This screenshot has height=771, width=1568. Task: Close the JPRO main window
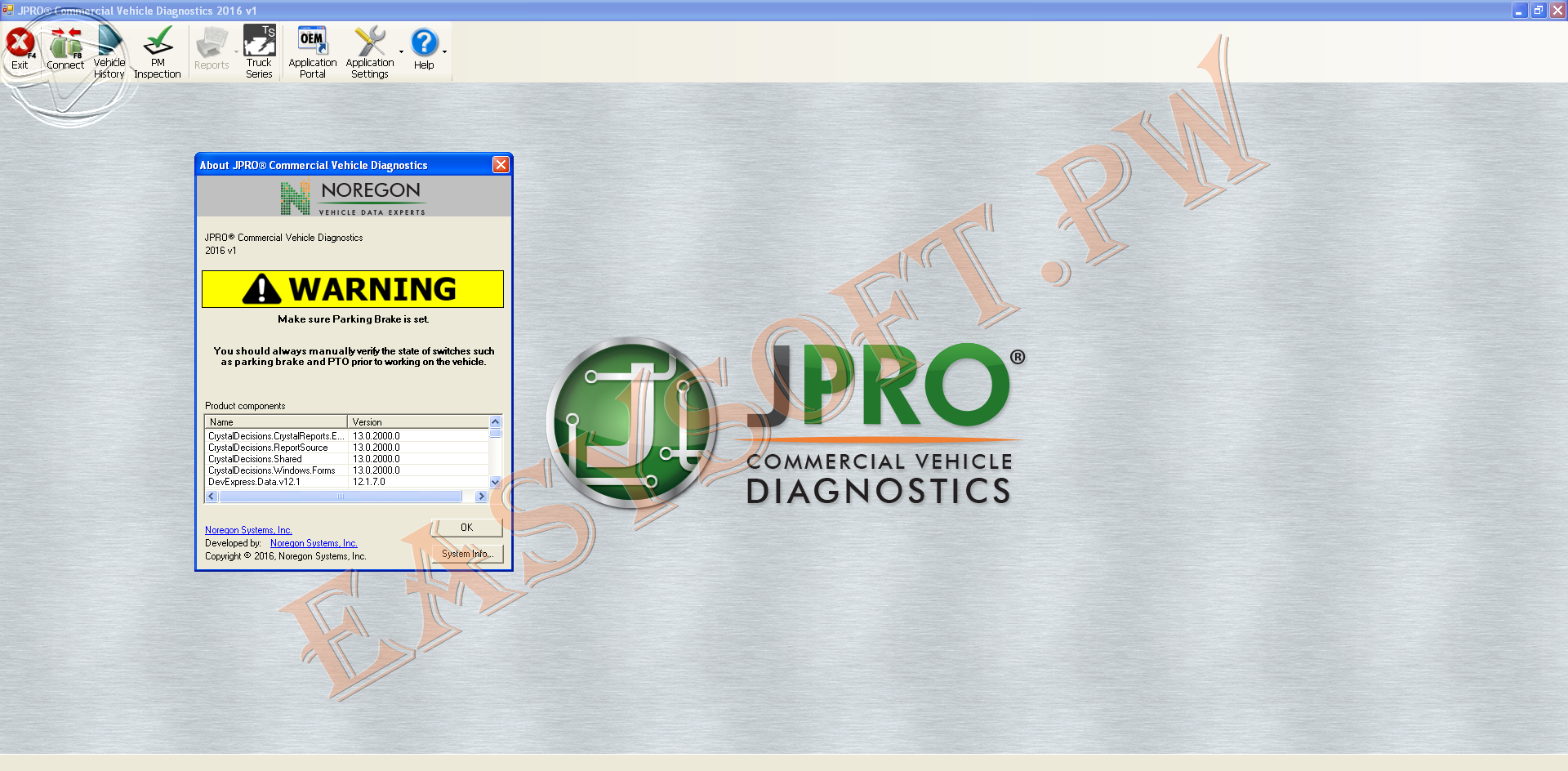coord(1557,11)
